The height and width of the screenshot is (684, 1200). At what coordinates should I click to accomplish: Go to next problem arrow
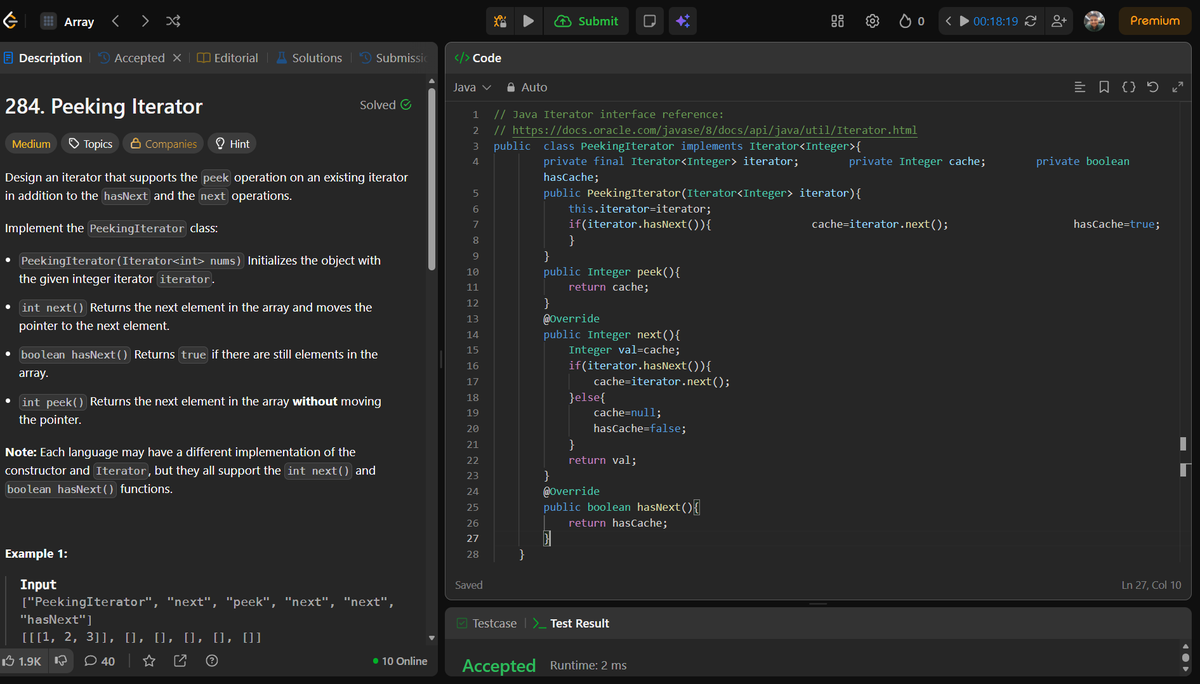pyautogui.click(x=145, y=21)
